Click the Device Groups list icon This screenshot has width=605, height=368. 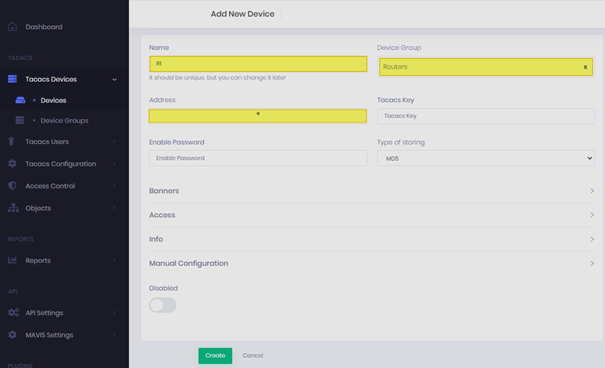point(20,120)
